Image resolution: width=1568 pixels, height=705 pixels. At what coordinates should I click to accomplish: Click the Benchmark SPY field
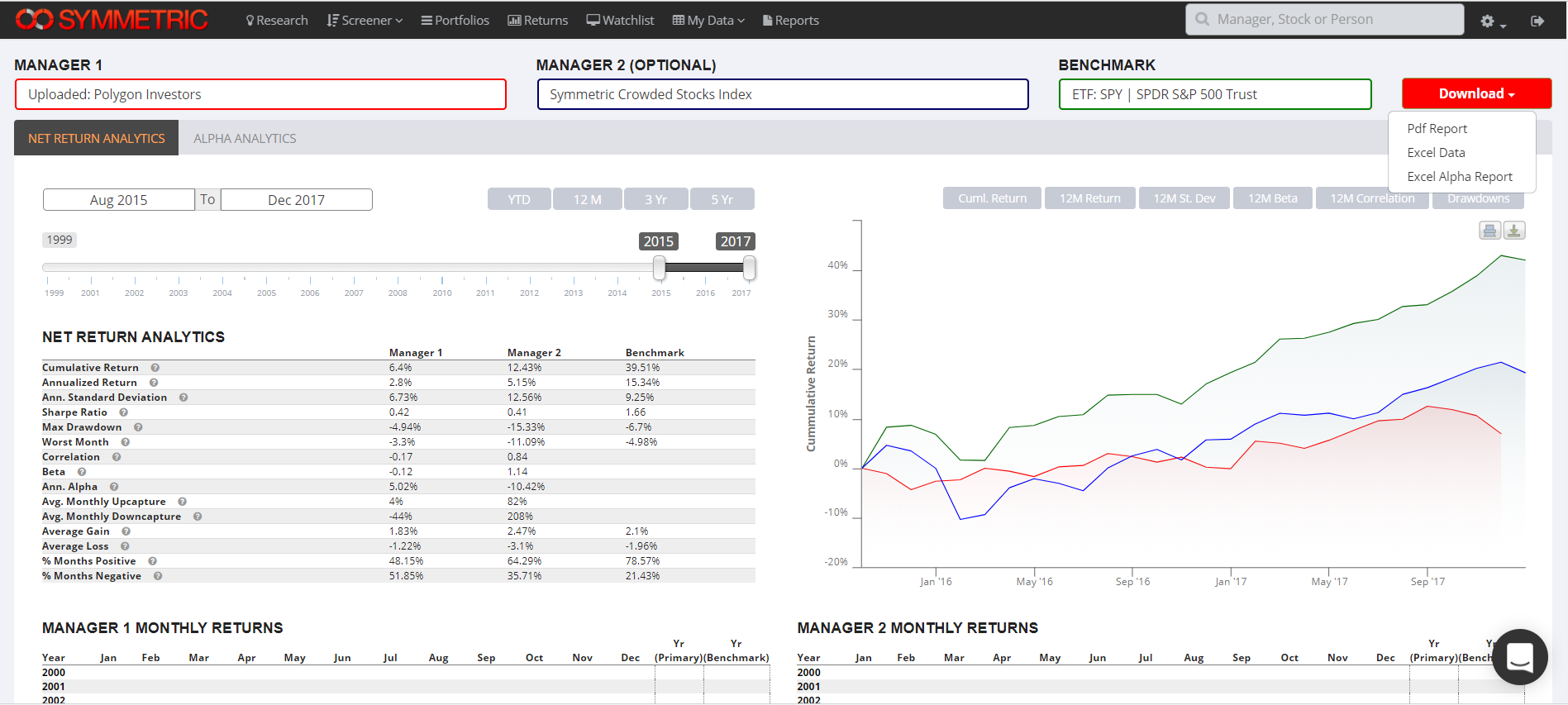tap(1215, 94)
